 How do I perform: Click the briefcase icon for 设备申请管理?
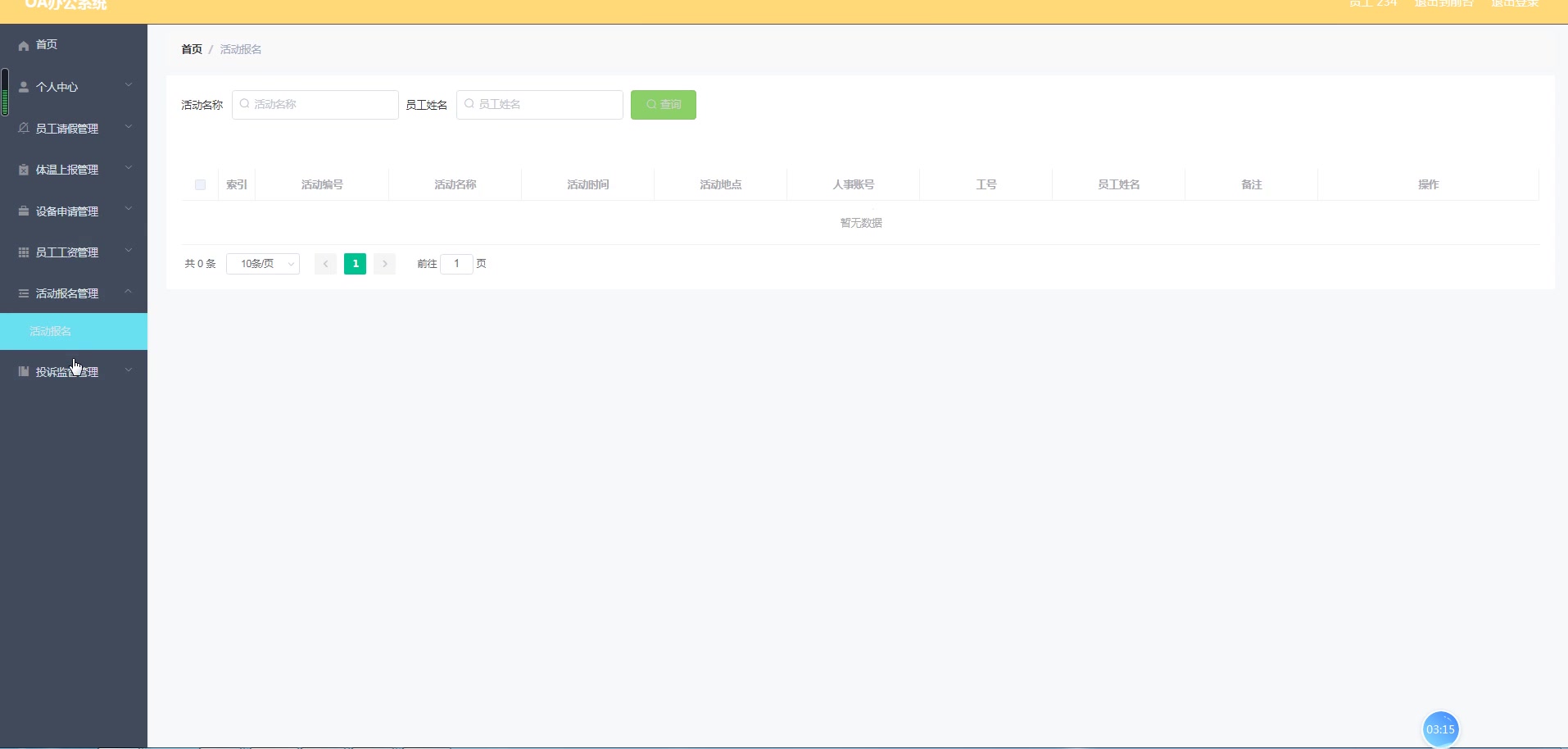[24, 211]
